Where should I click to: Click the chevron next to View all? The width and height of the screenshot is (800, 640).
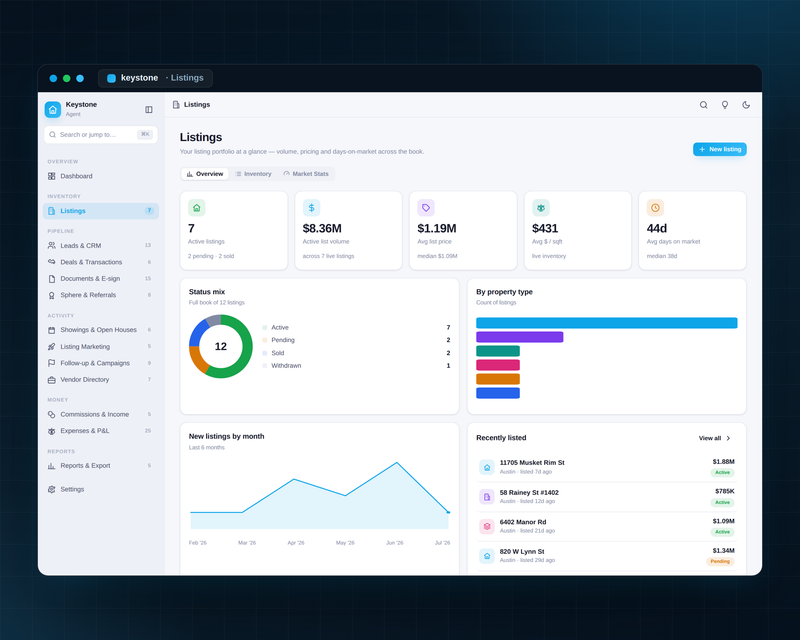[728, 438]
